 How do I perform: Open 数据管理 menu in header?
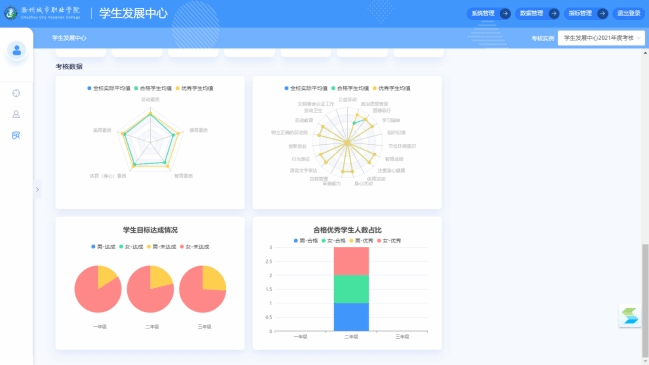coord(531,14)
